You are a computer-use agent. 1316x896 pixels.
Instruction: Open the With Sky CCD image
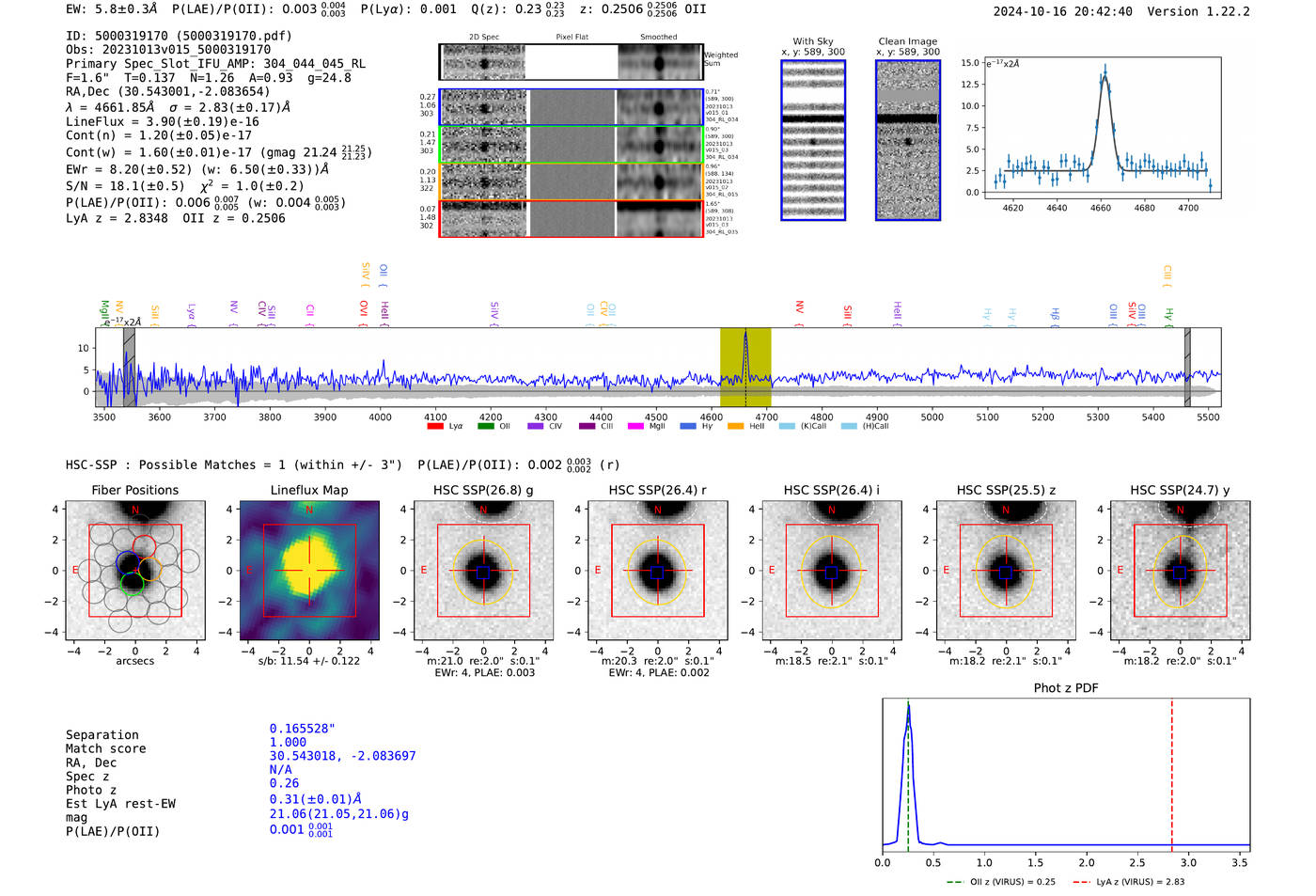click(813, 140)
